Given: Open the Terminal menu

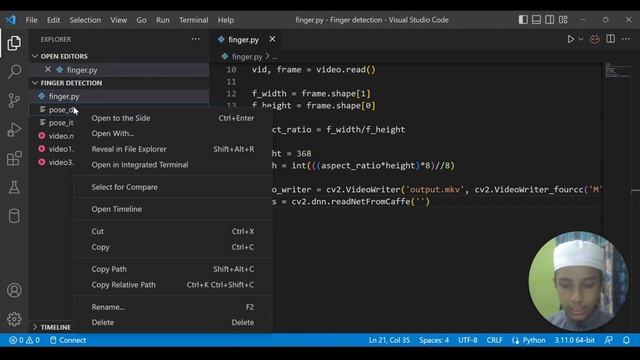Looking at the screenshot, I should pos(193,20).
